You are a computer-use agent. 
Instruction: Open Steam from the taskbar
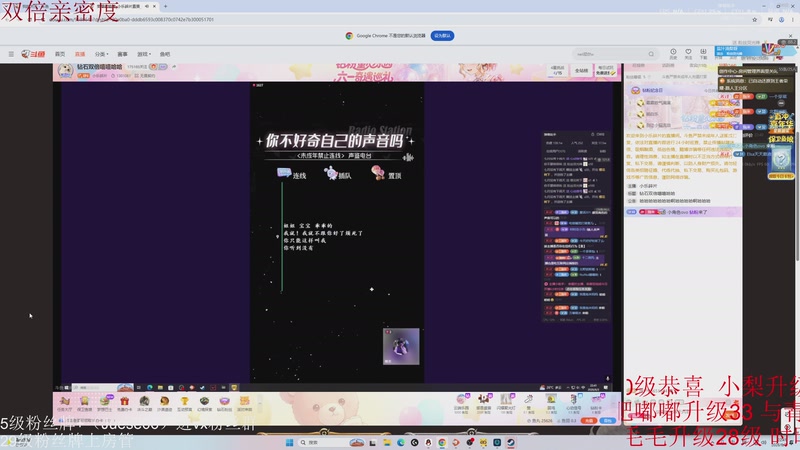(510, 442)
